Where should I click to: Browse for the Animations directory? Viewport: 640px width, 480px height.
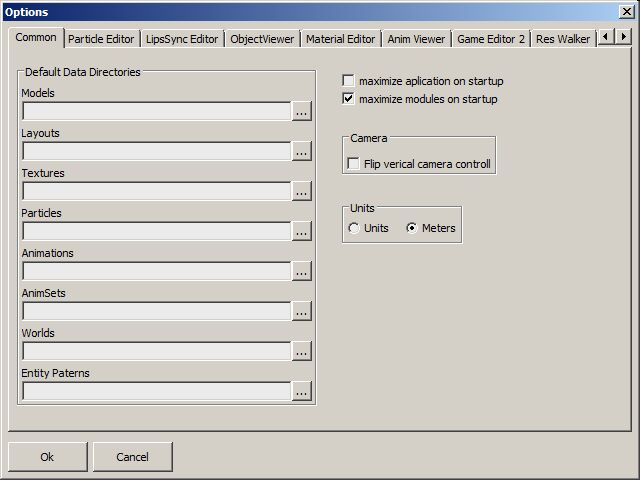(302, 271)
